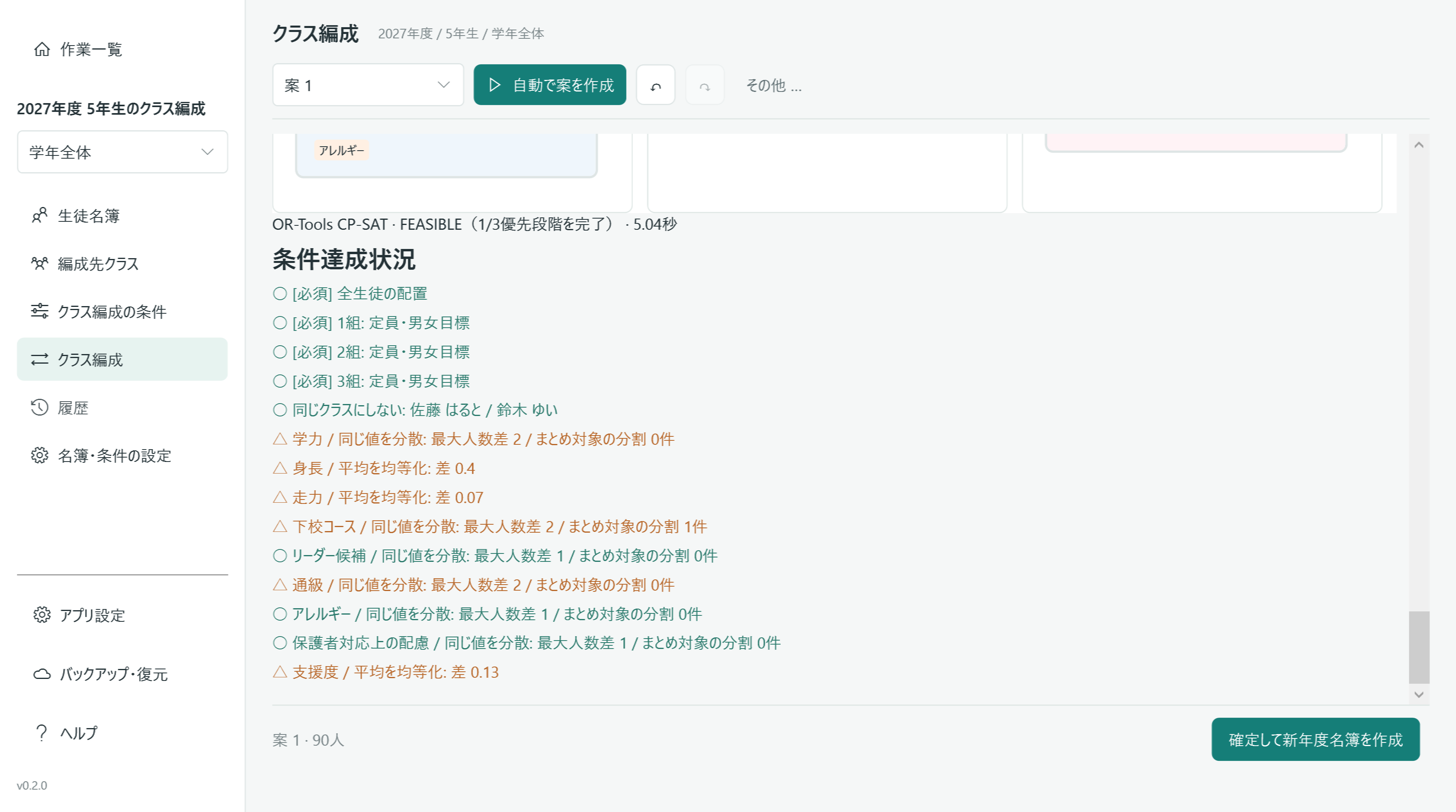Open the 案 1 plan dropdown
The width and height of the screenshot is (1456, 812).
pos(368,85)
